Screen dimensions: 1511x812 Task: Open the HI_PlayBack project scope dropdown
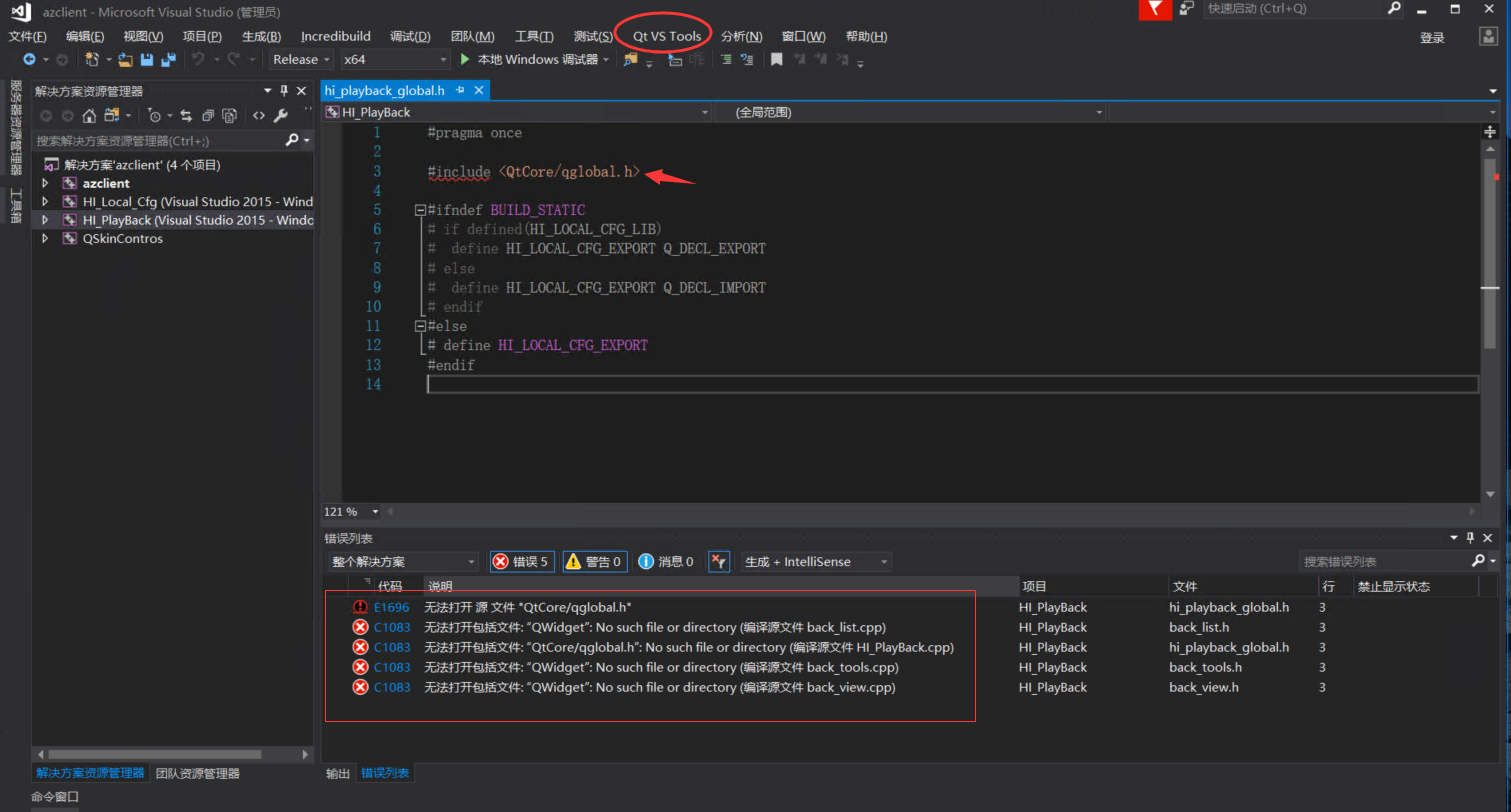(517, 112)
